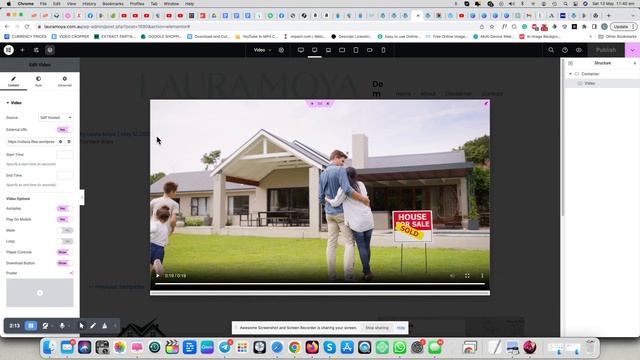640x360 pixels.
Task: Open the Elementor main menu logo
Action: (x=9, y=50)
